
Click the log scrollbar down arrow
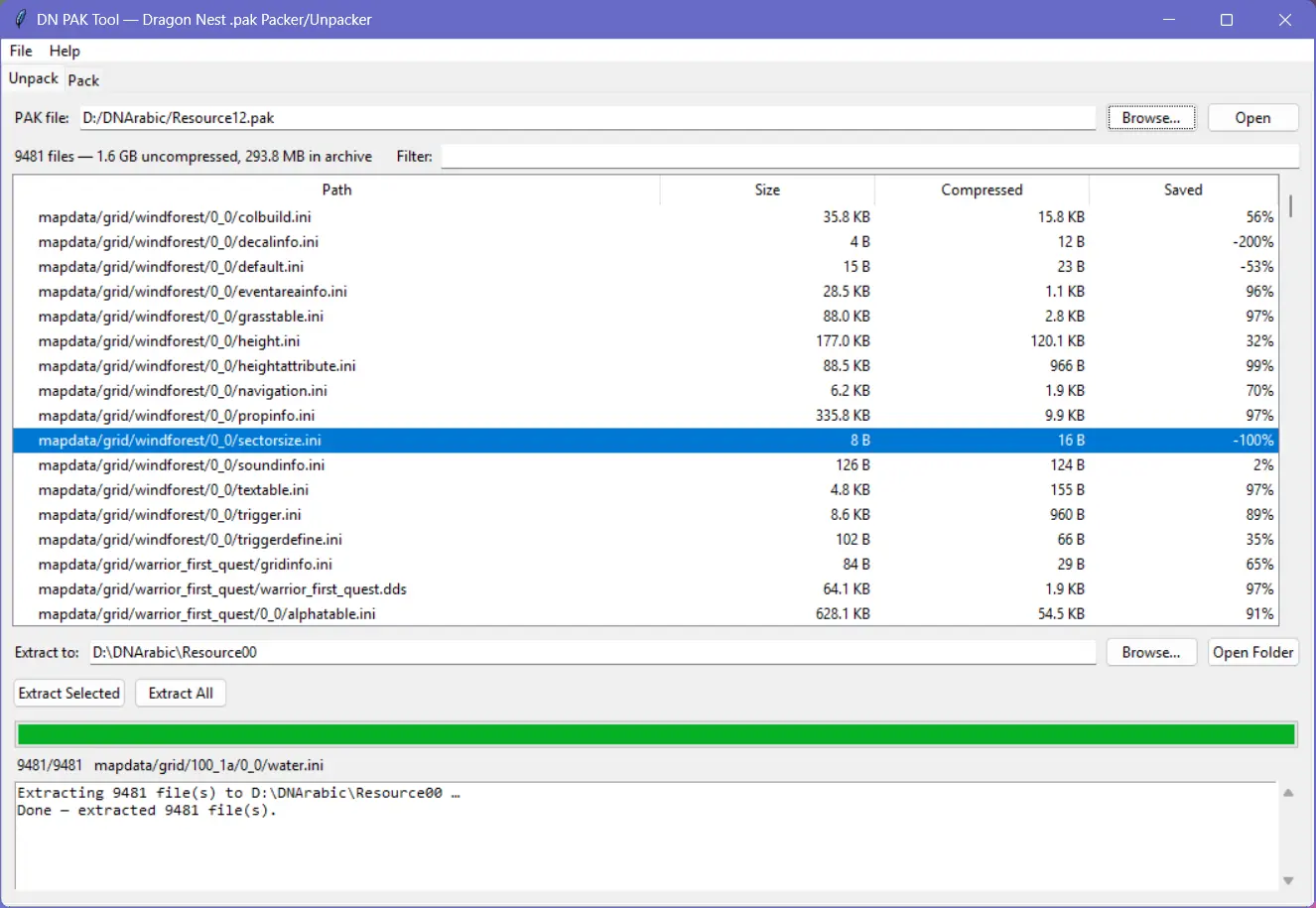coord(1288,880)
